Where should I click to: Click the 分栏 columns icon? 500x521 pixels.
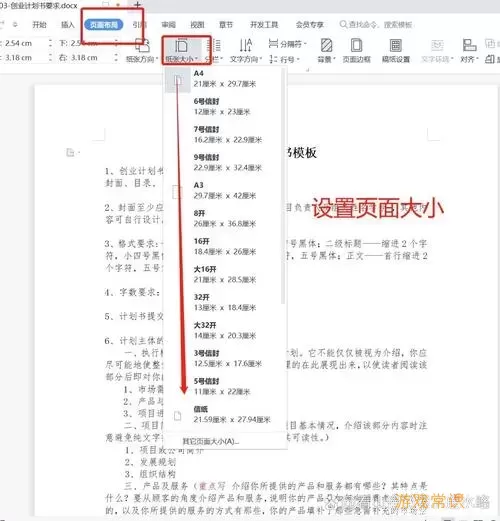click(213, 50)
